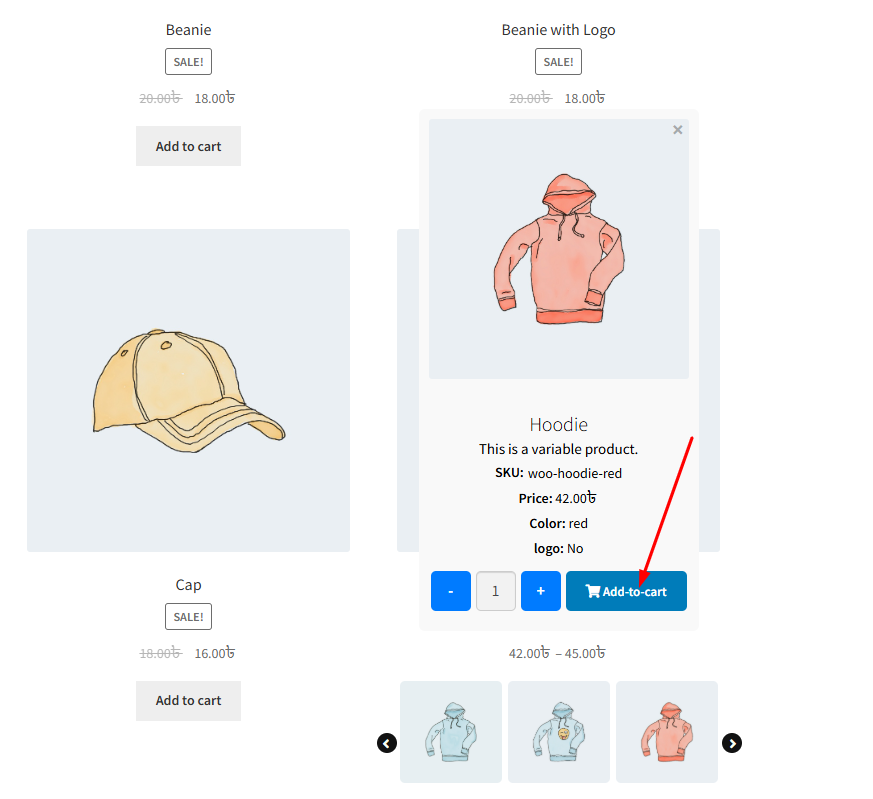
Task: Click the quantity input field
Action: pos(496,591)
